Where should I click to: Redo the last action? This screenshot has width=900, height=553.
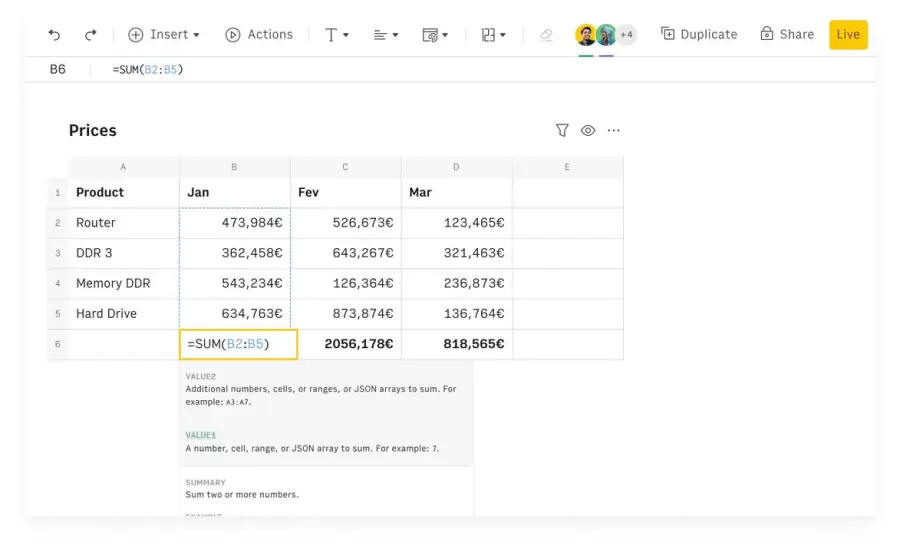coord(90,35)
